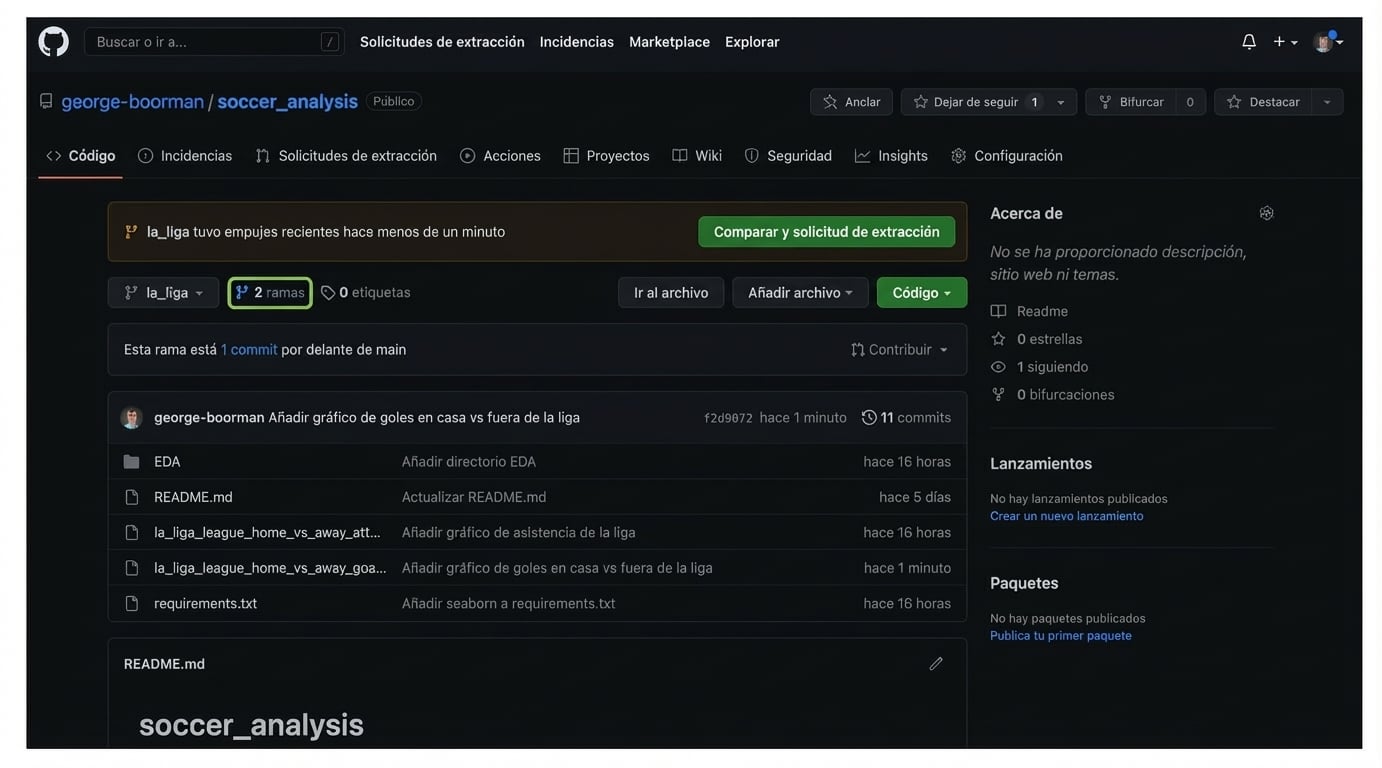The width and height of the screenshot is (1382, 768).
Task: Click the pencil icon to edit README
Action: (x=935, y=664)
